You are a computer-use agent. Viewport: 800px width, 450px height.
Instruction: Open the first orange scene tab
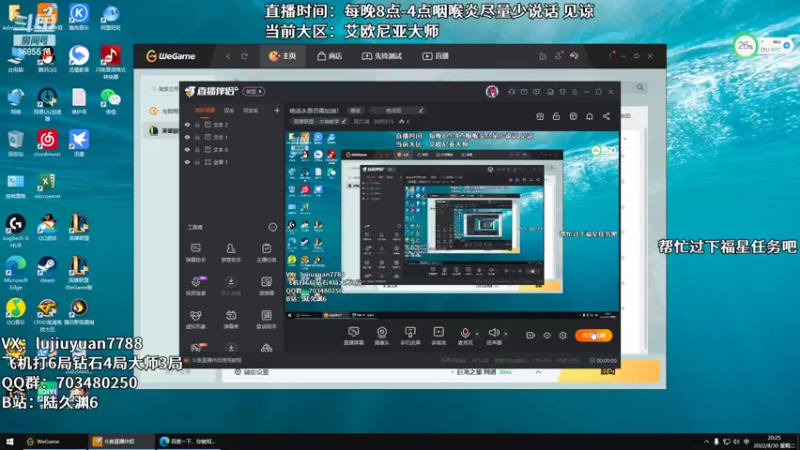[x=205, y=110]
